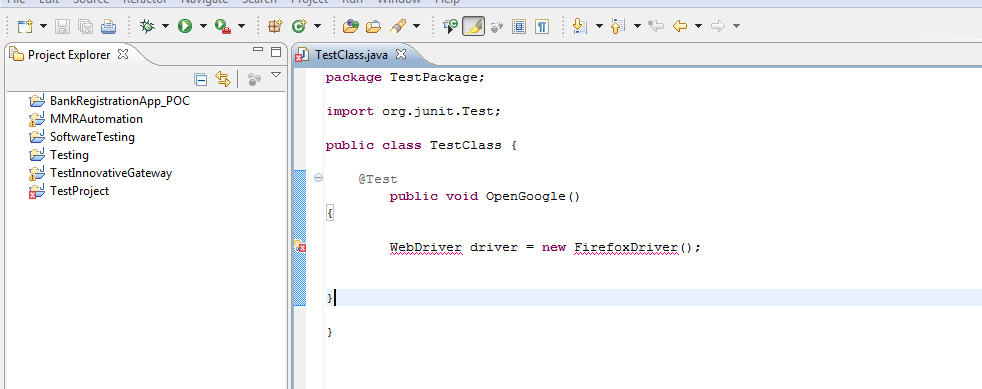Click the greyed-out icon in Project Explorer toolbar

(254, 79)
